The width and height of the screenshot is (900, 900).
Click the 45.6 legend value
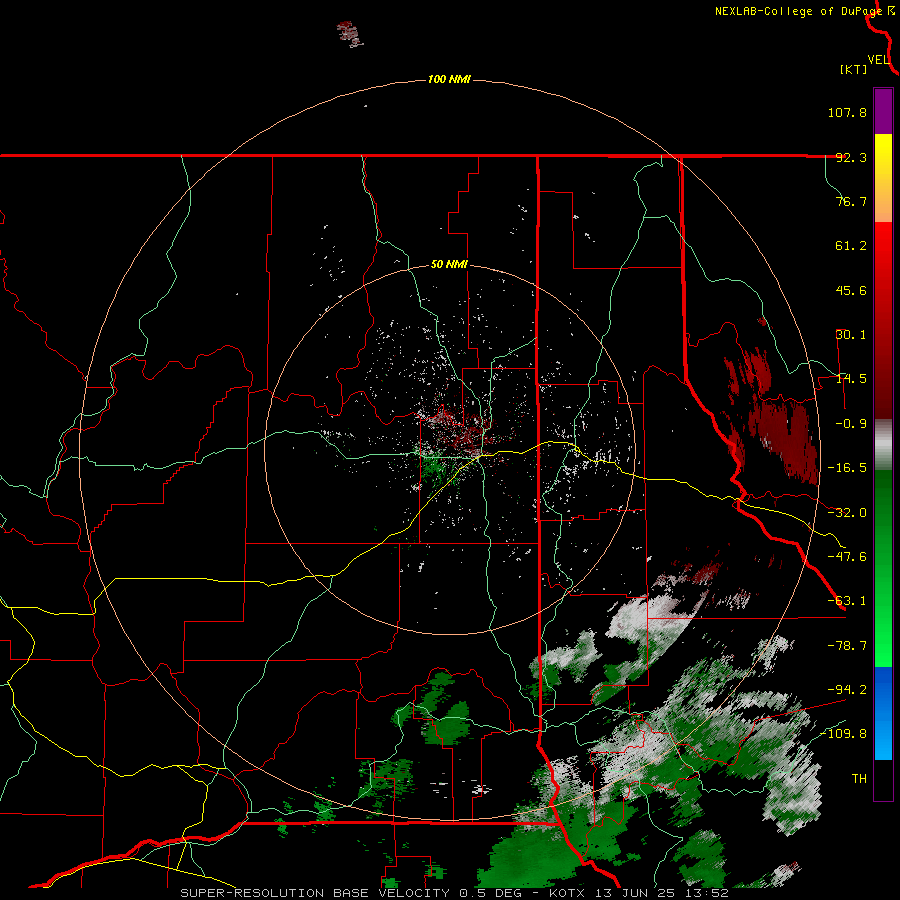pos(851,290)
